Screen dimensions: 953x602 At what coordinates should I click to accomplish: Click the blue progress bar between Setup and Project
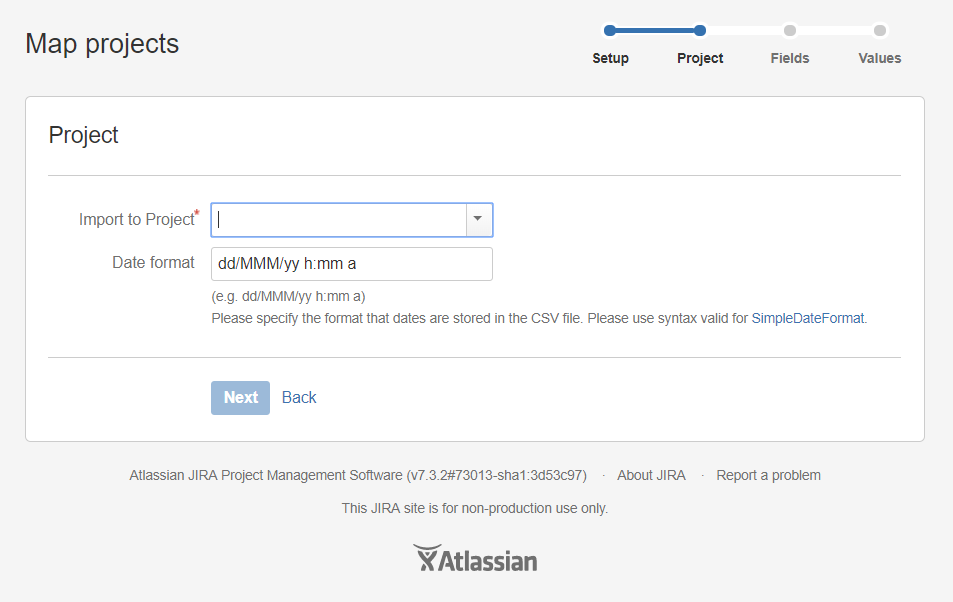[655, 30]
